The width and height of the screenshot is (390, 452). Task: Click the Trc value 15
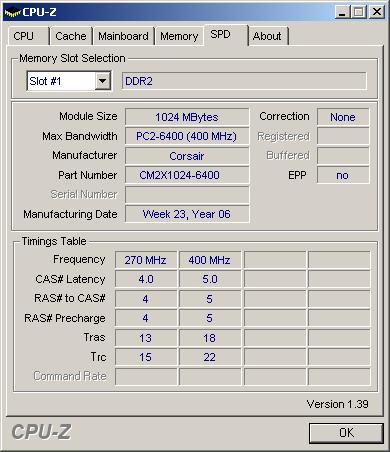click(x=146, y=357)
